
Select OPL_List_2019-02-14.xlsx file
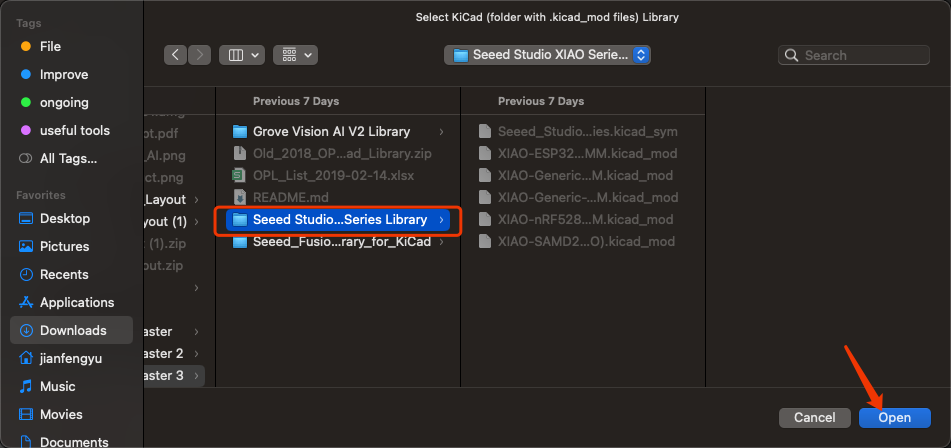pyautogui.click(x=338, y=175)
